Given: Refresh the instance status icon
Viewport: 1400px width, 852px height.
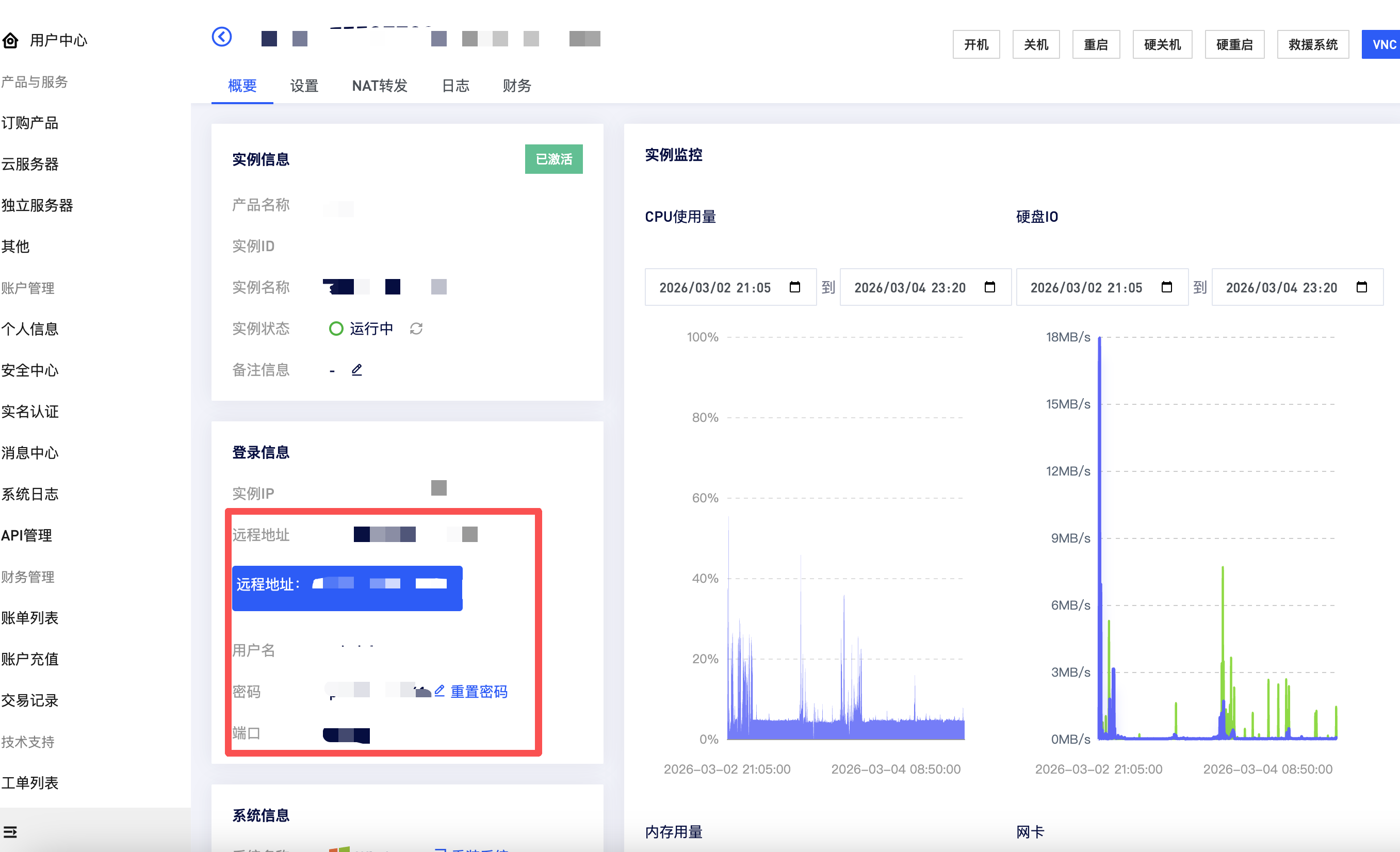Looking at the screenshot, I should click(416, 329).
